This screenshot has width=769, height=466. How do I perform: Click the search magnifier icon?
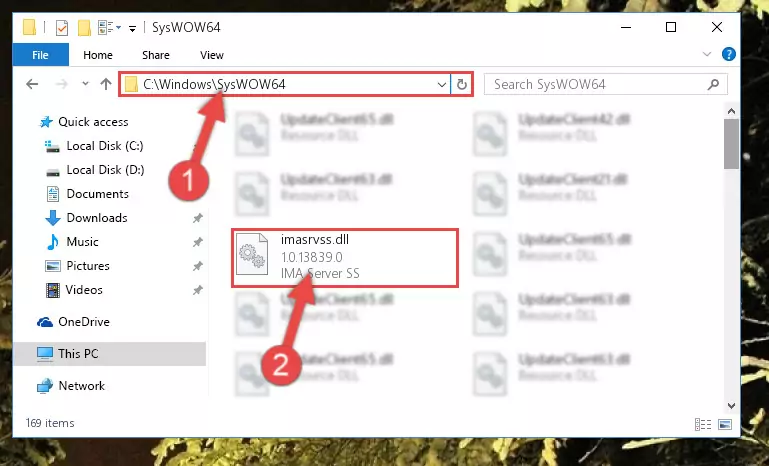(714, 84)
